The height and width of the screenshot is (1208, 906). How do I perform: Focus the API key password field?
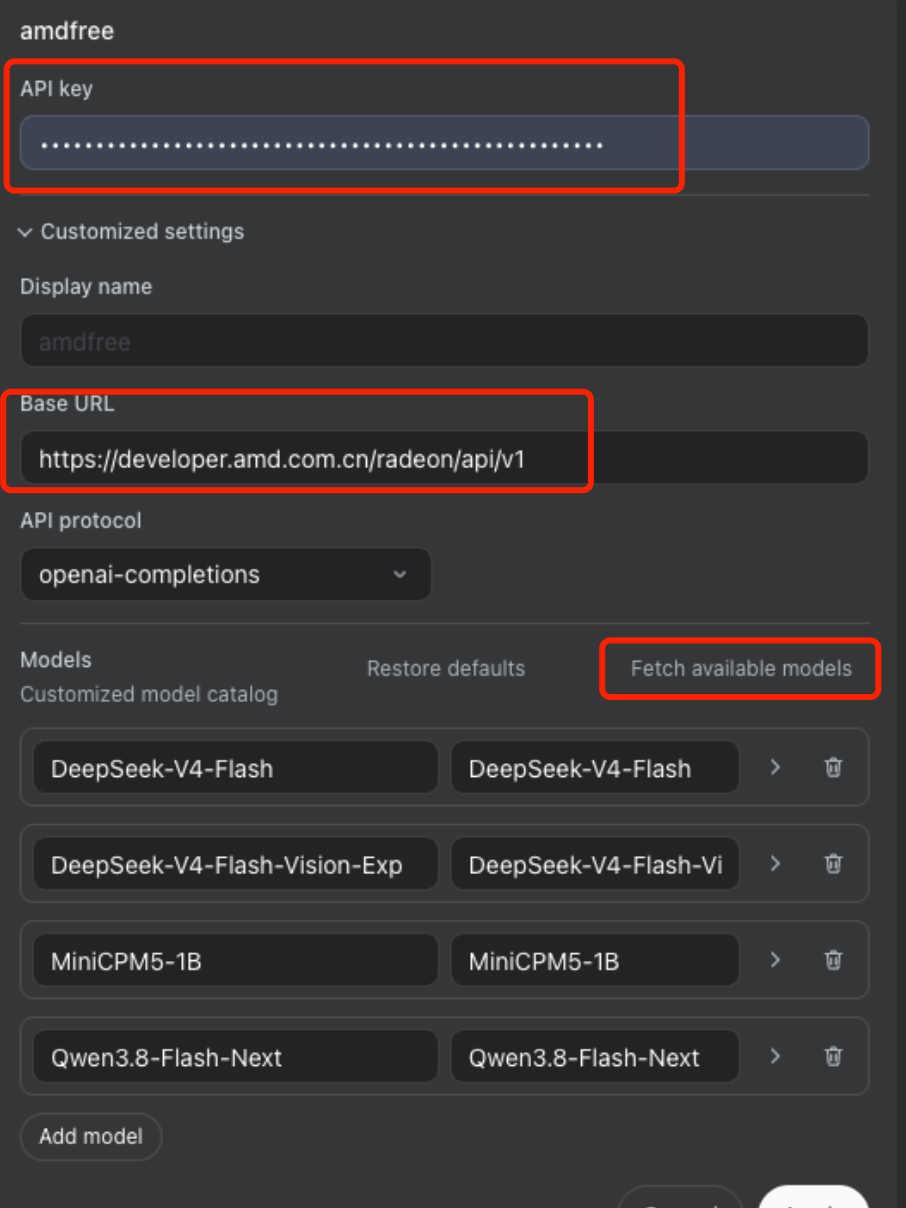click(x=444, y=143)
